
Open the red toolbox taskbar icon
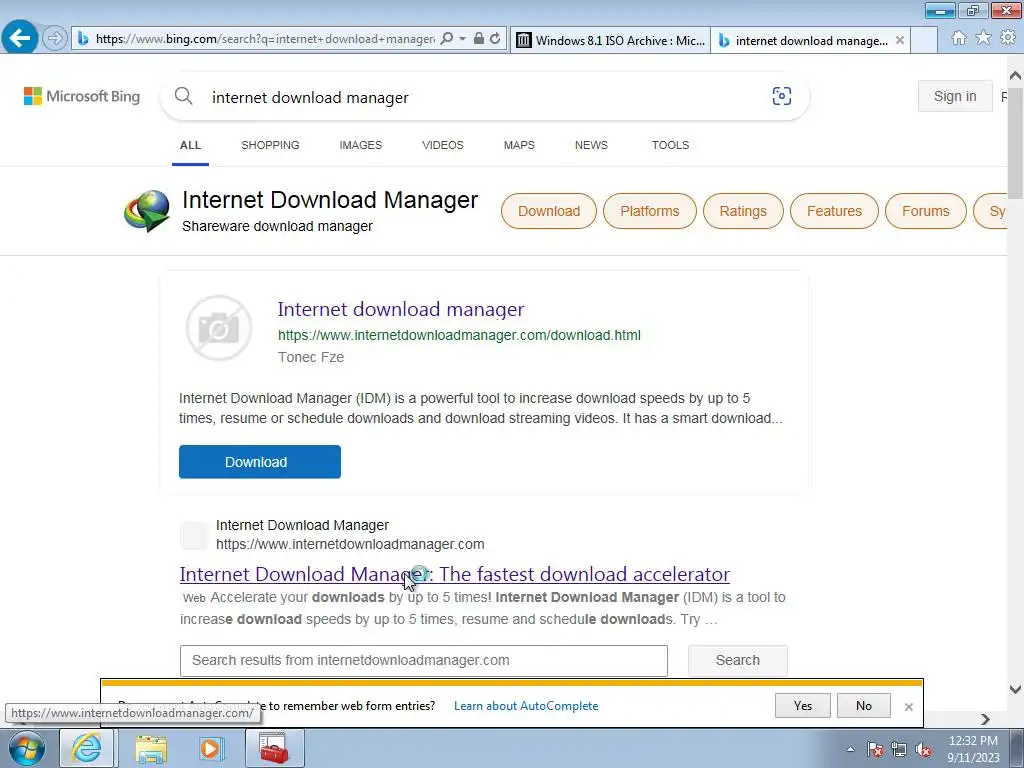[x=274, y=748]
